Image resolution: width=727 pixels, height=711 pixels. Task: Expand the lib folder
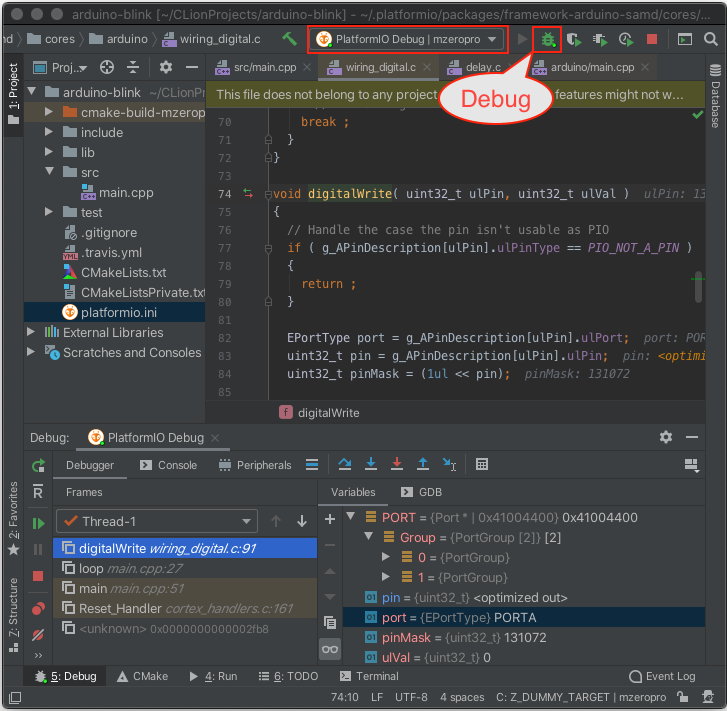pyautogui.click(x=48, y=152)
